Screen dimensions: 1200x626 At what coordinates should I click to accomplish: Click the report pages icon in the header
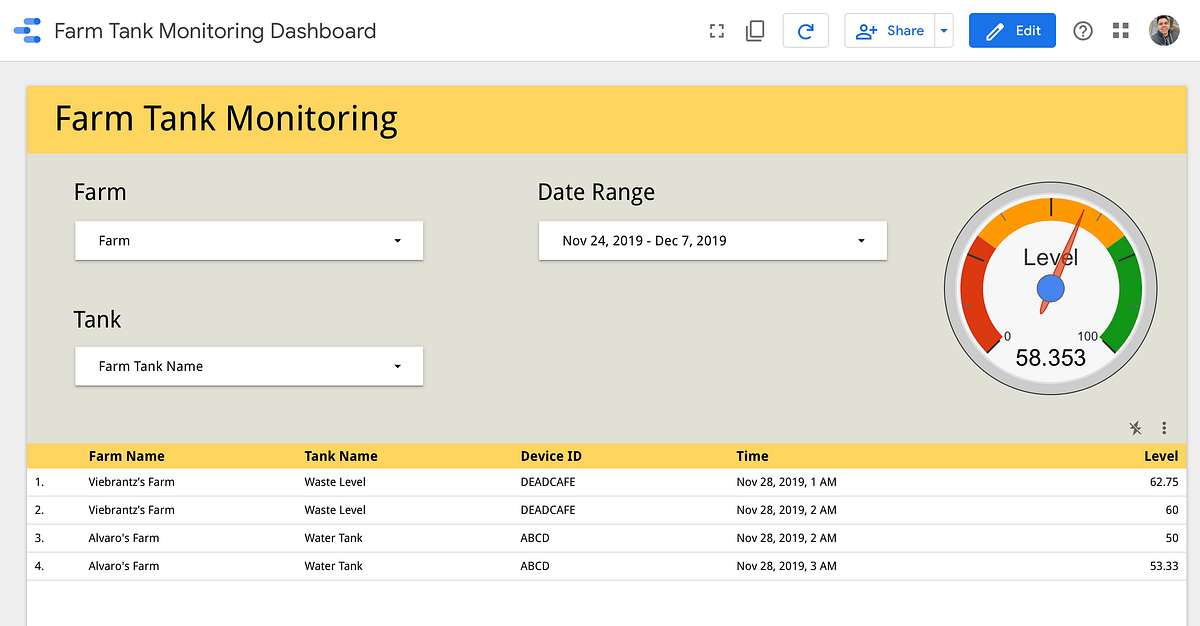755,30
